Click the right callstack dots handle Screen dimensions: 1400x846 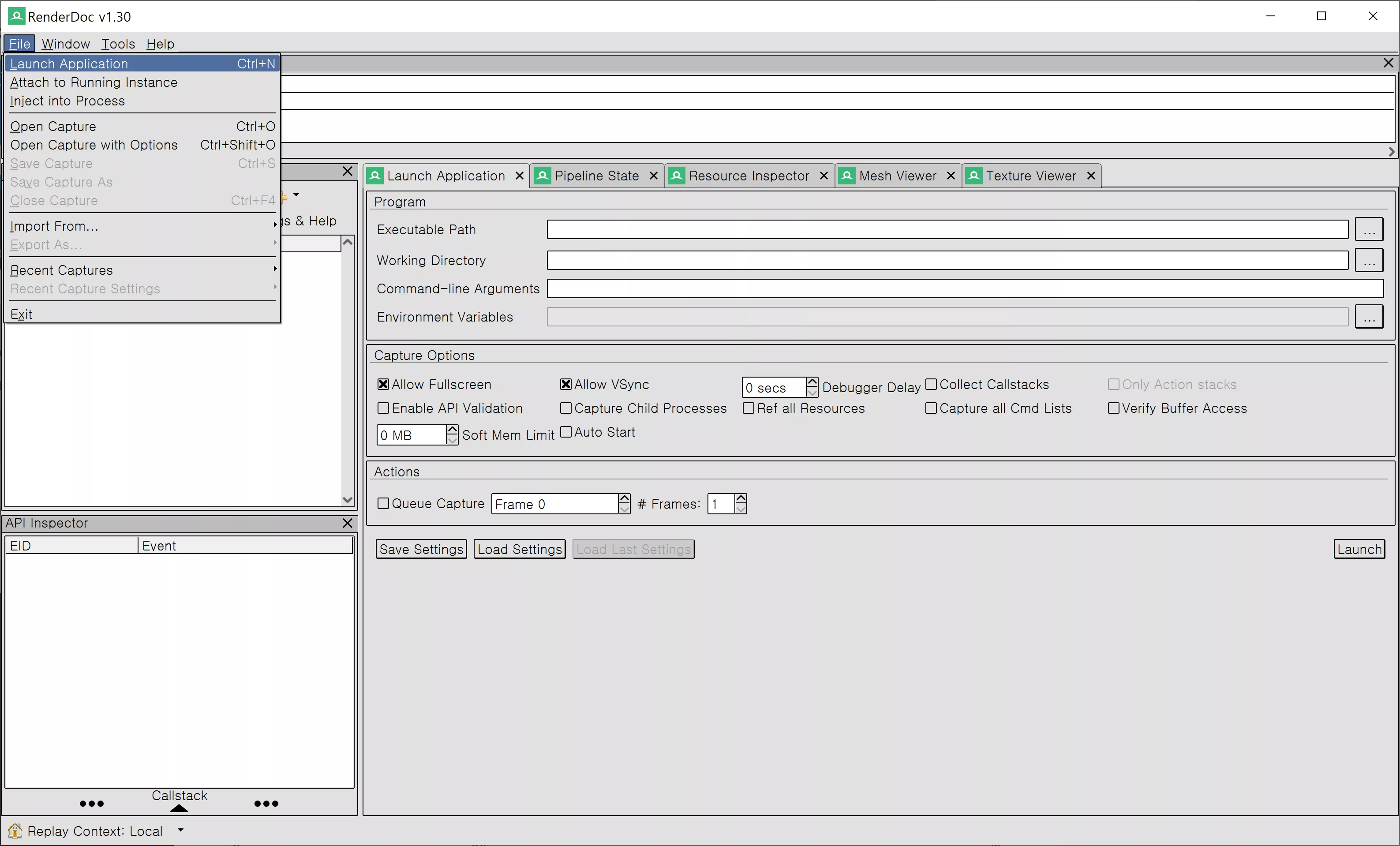pyautogui.click(x=266, y=803)
